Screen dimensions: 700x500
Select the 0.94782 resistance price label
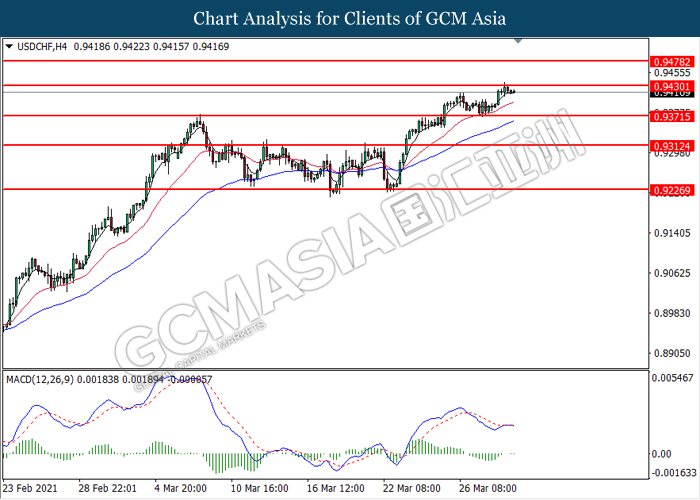(x=672, y=62)
